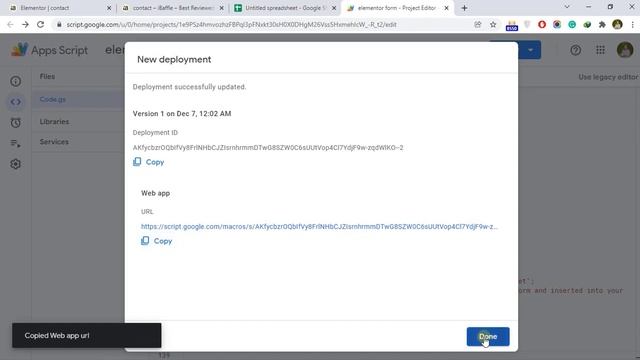
Task: Open the Chrome three-dot menu
Action: 632,24
